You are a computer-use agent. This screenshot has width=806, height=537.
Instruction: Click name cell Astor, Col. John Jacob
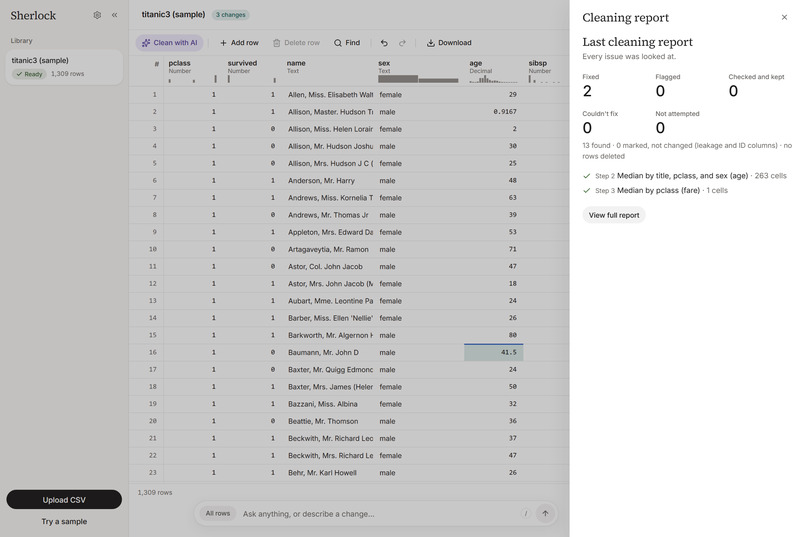(x=328, y=266)
